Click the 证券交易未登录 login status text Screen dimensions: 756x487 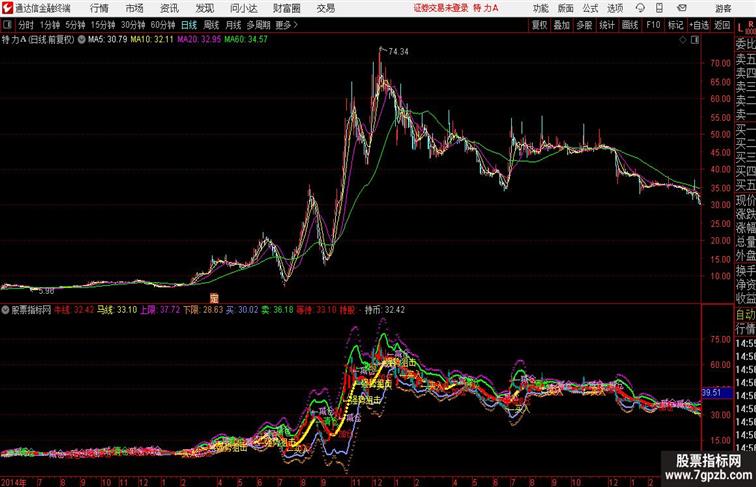click(441, 8)
